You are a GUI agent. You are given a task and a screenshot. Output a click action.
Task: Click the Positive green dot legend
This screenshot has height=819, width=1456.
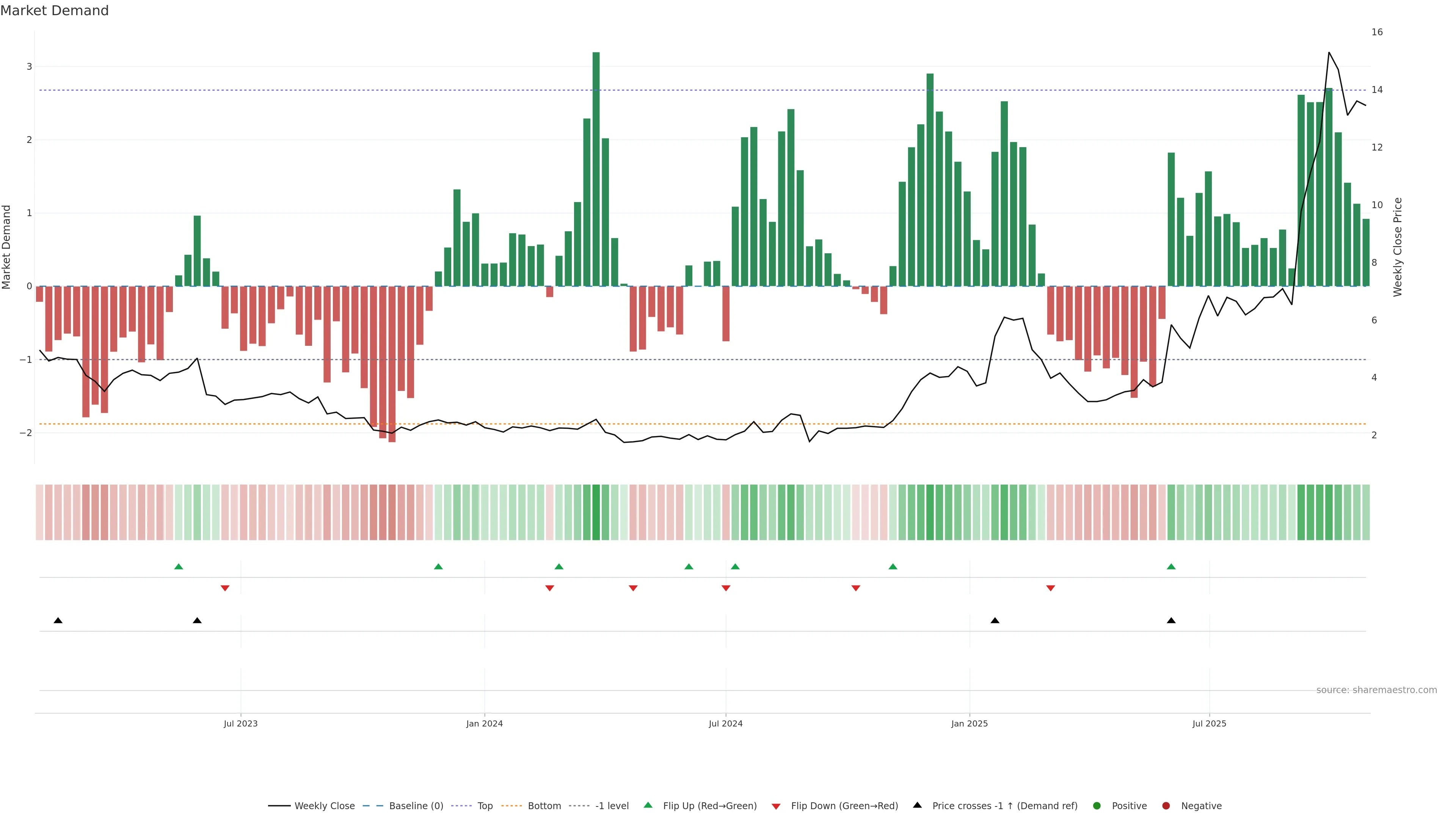[1097, 806]
